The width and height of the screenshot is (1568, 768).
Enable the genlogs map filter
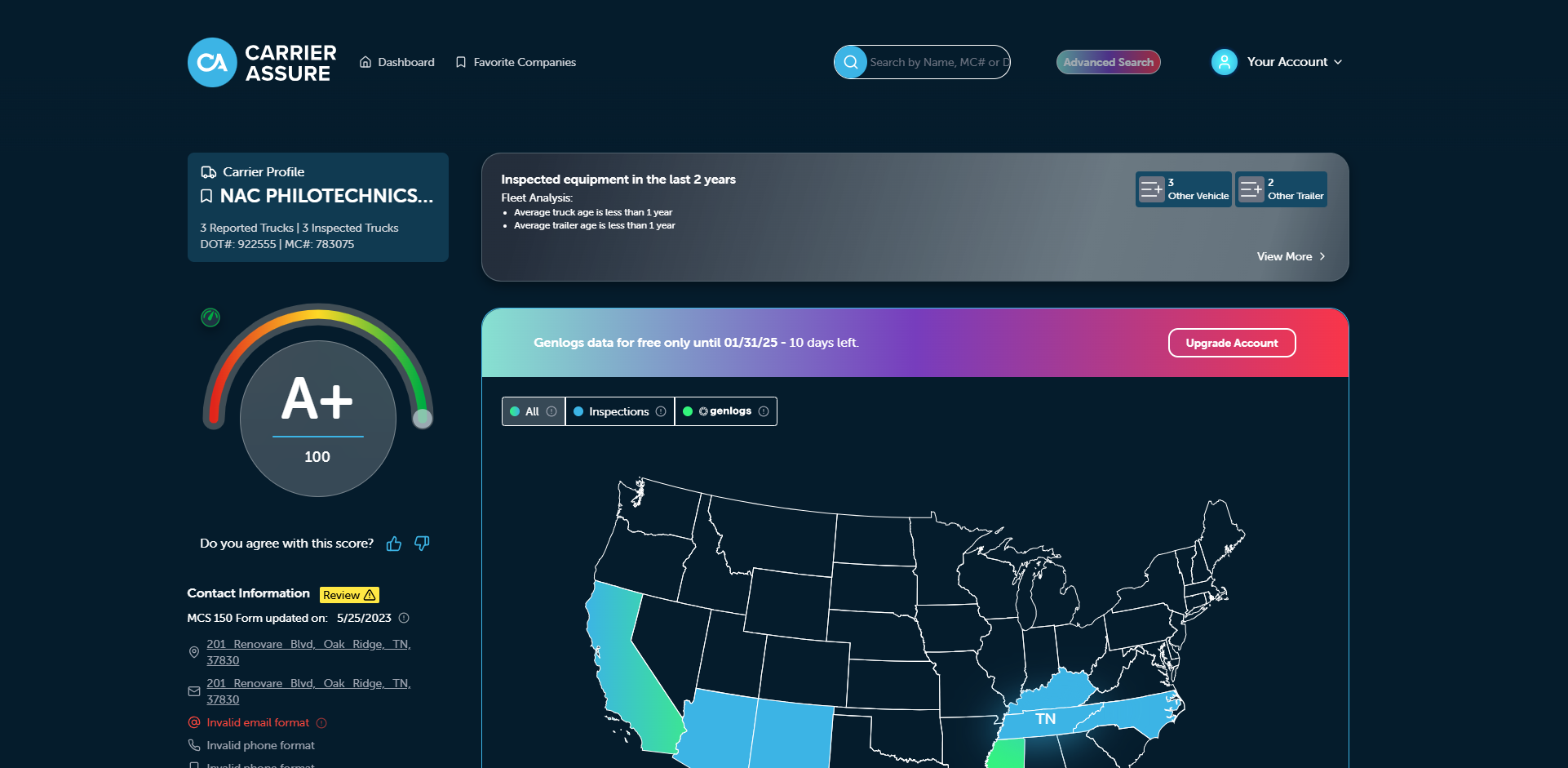coord(724,411)
